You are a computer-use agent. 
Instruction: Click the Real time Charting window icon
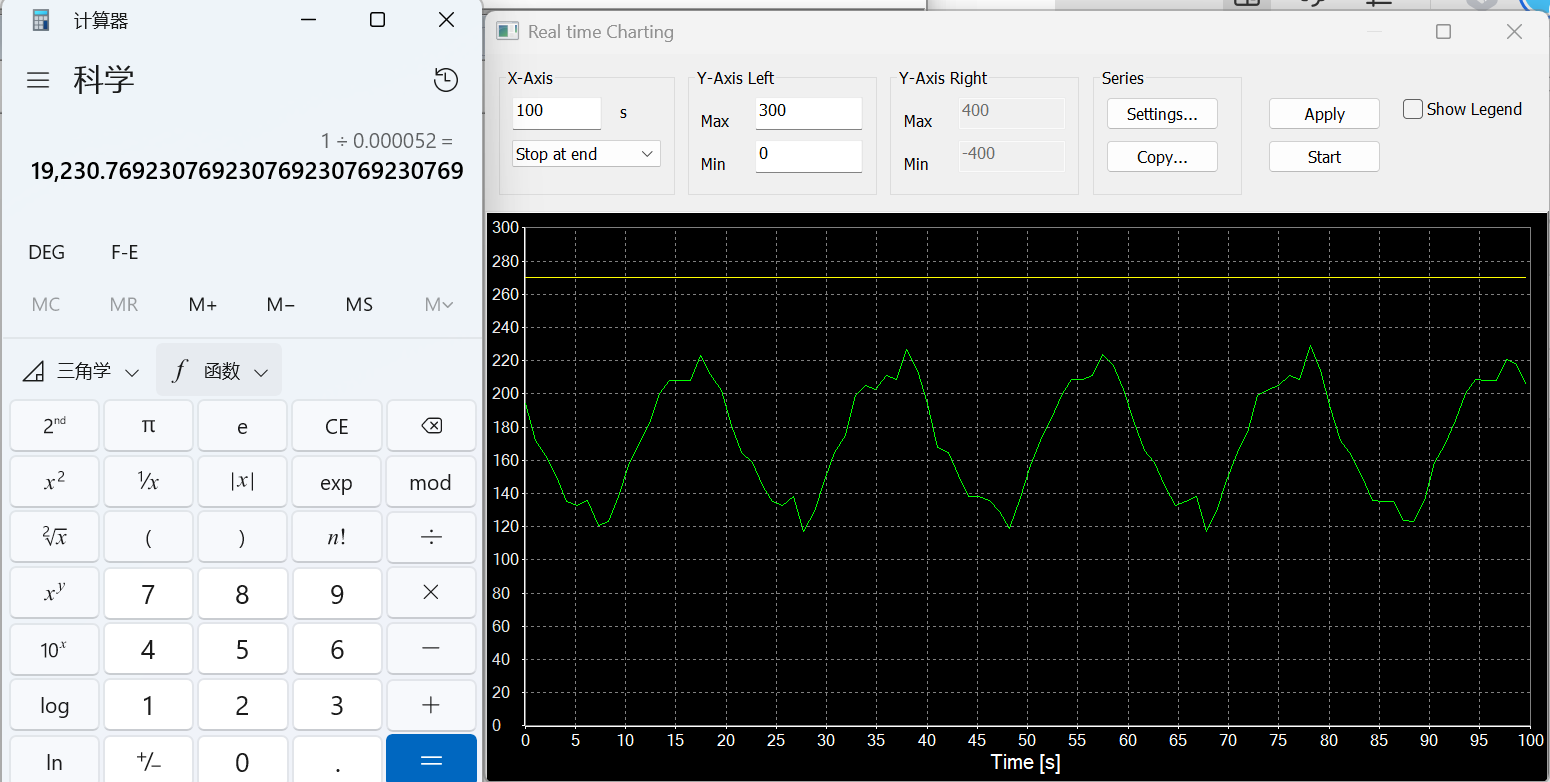click(x=508, y=31)
